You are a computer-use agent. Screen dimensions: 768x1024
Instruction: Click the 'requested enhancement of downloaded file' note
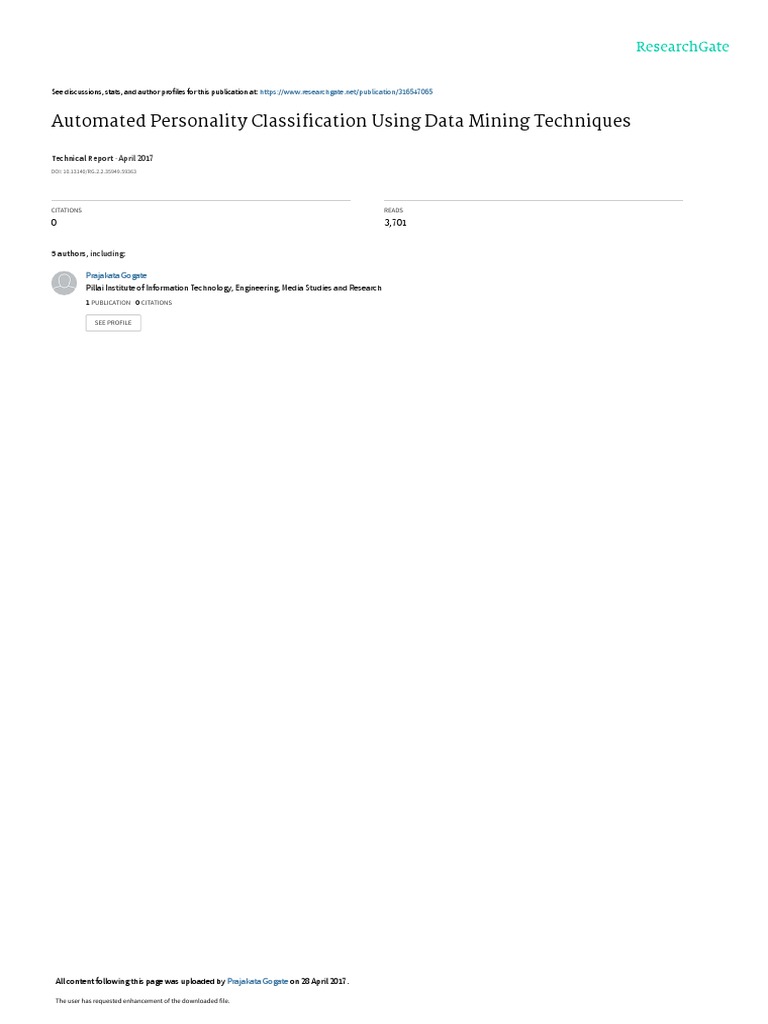pos(142,1000)
